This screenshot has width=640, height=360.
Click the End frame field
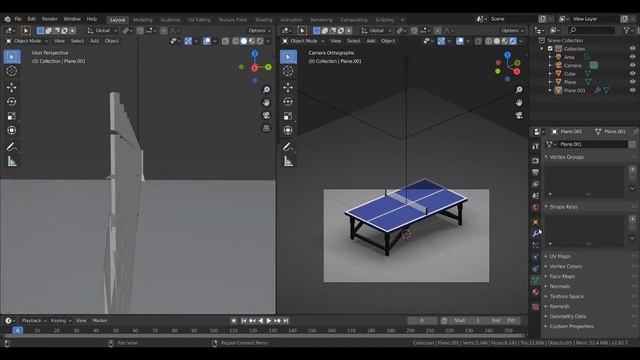click(504, 321)
